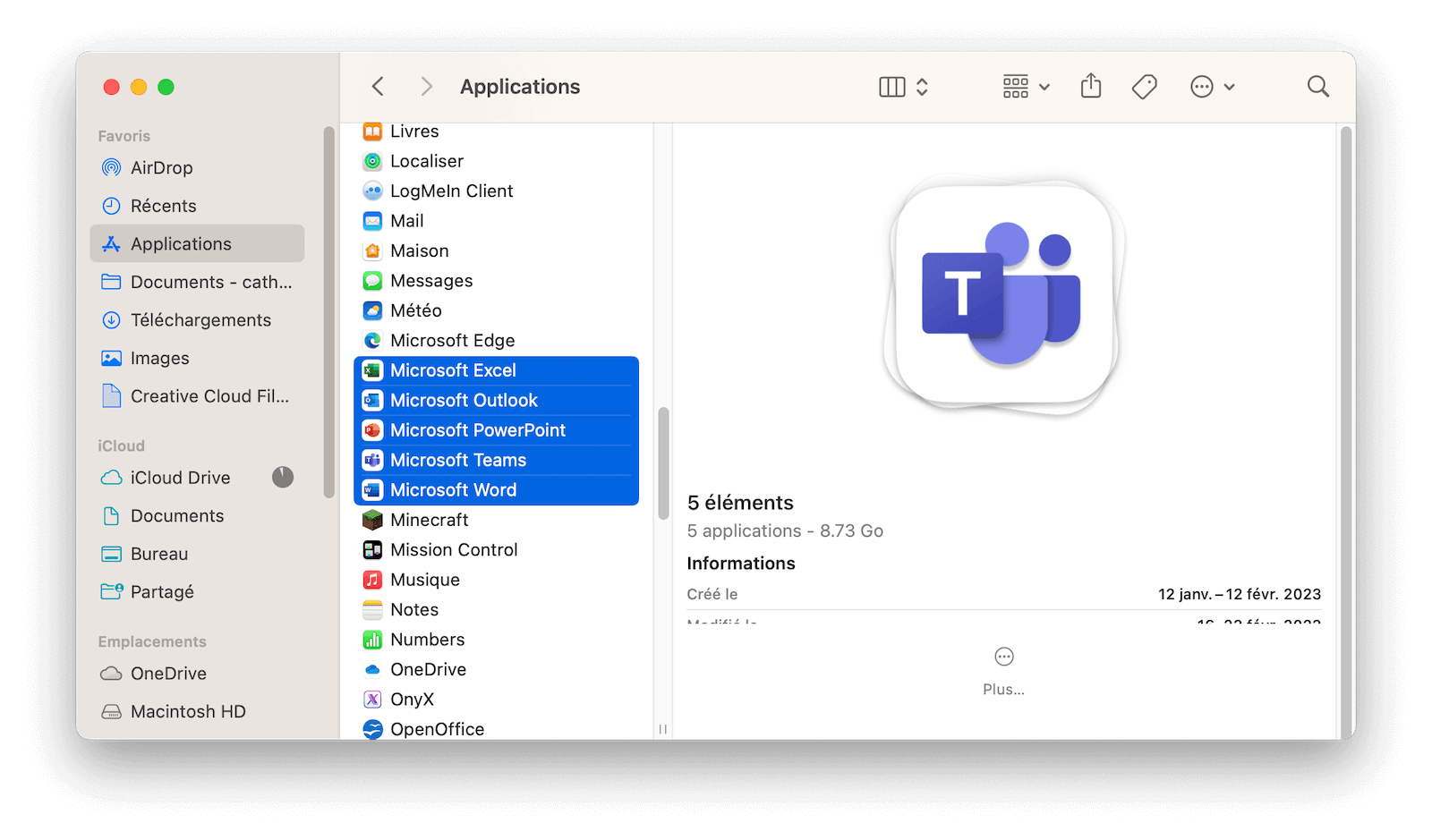This screenshot has width=1432, height=840.
Task: Open the Finder search magnifier
Action: tap(1317, 87)
